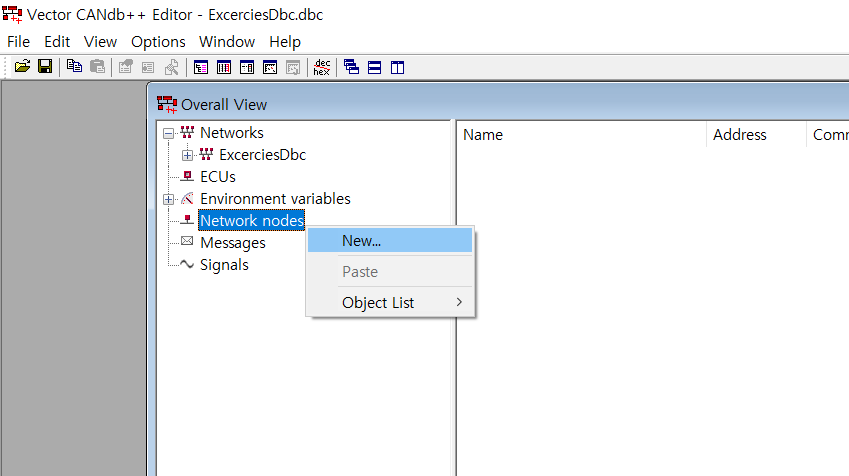Click the CANdb++ application title icon
Screen dimensions: 849x476
pos(12,15)
